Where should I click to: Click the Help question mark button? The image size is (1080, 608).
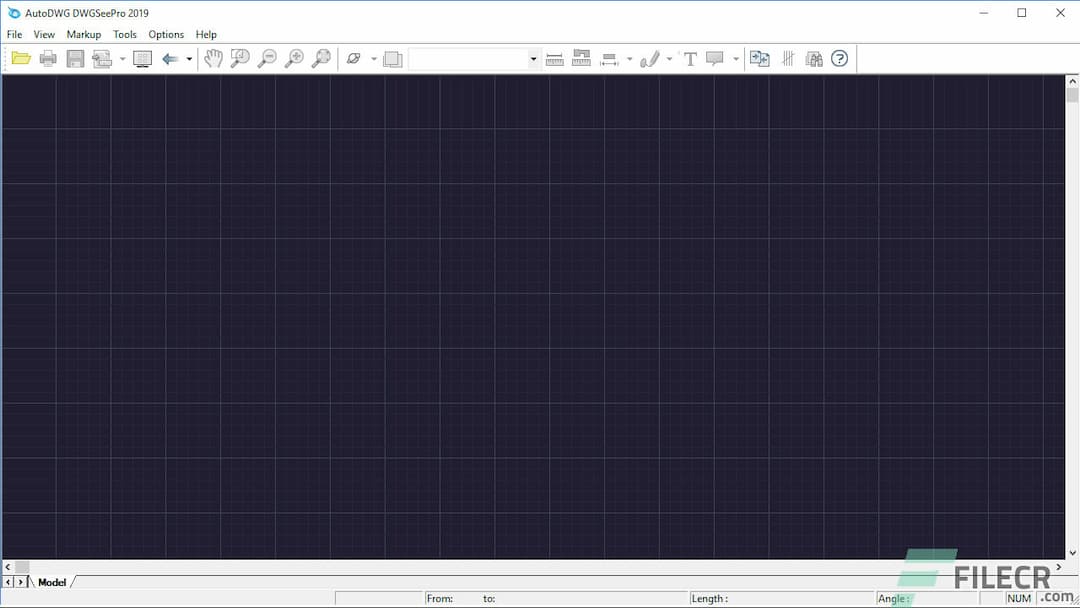point(839,58)
